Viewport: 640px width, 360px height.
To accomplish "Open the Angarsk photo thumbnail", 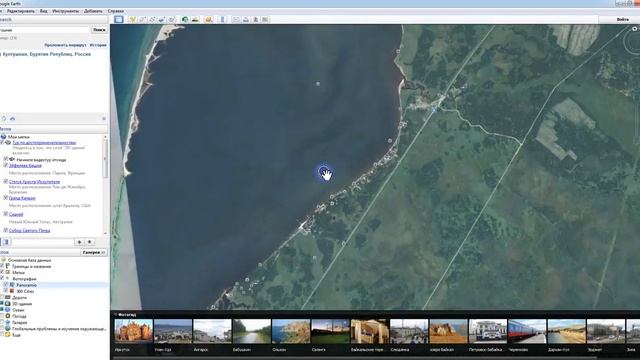I will (212, 331).
